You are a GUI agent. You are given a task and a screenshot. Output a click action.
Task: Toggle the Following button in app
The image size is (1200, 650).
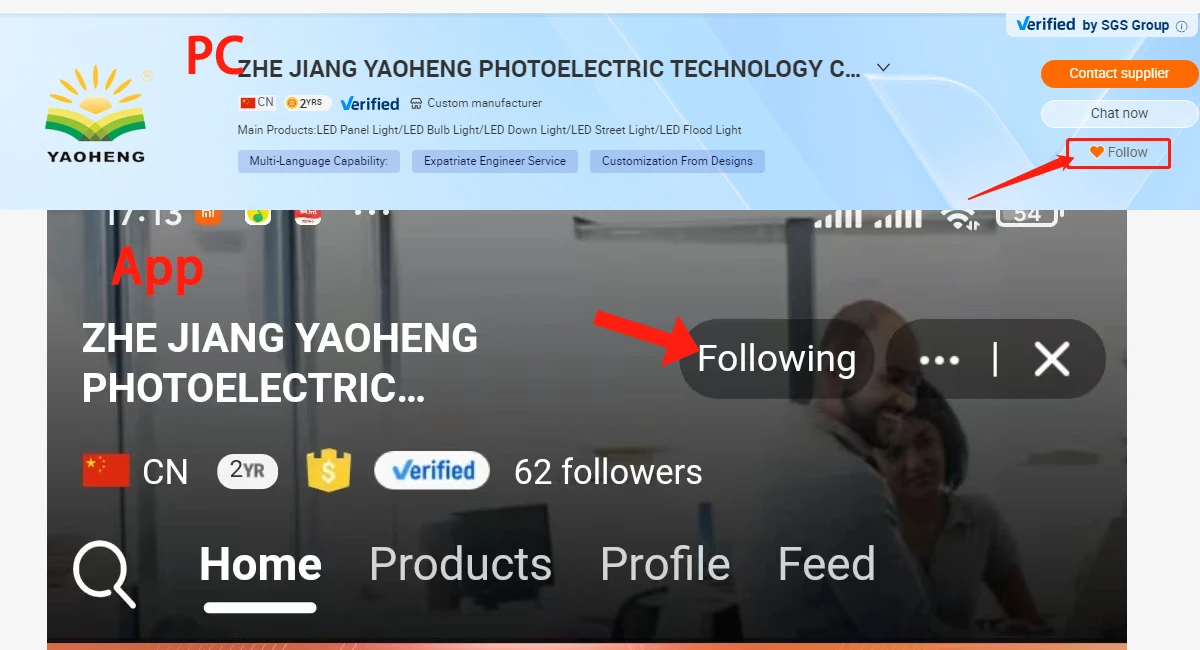tap(776, 359)
